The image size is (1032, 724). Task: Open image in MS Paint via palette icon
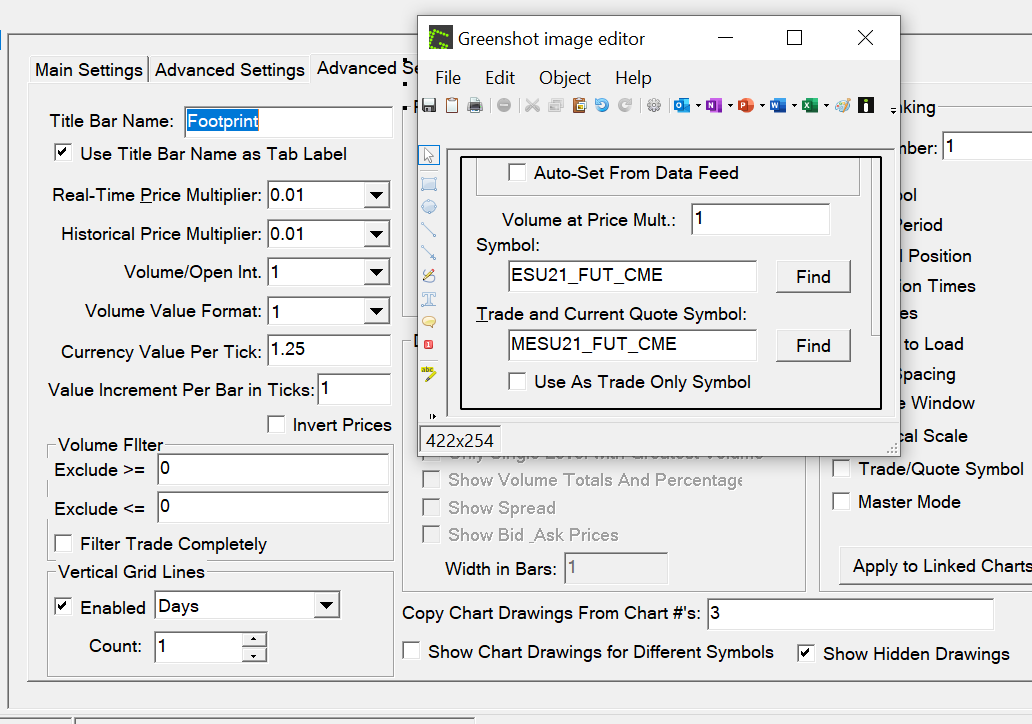click(842, 105)
